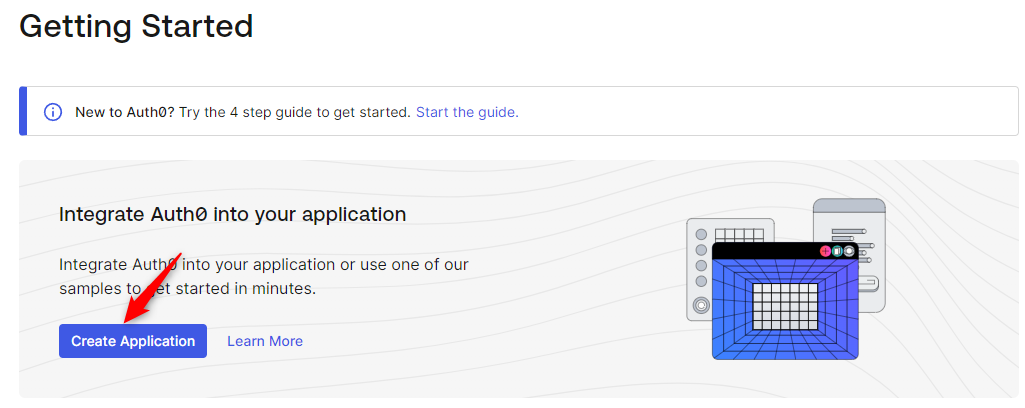Click the top slider bar on the right gray panel
The image size is (1025, 408).
[849, 231]
